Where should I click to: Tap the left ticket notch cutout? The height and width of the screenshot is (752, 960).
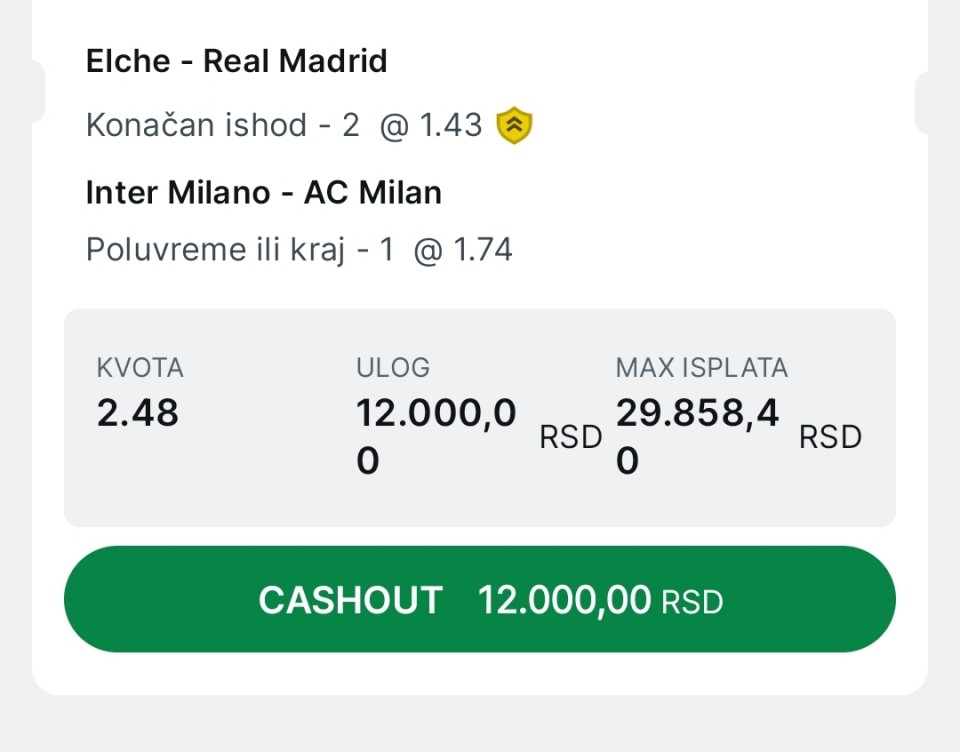tap(38, 92)
